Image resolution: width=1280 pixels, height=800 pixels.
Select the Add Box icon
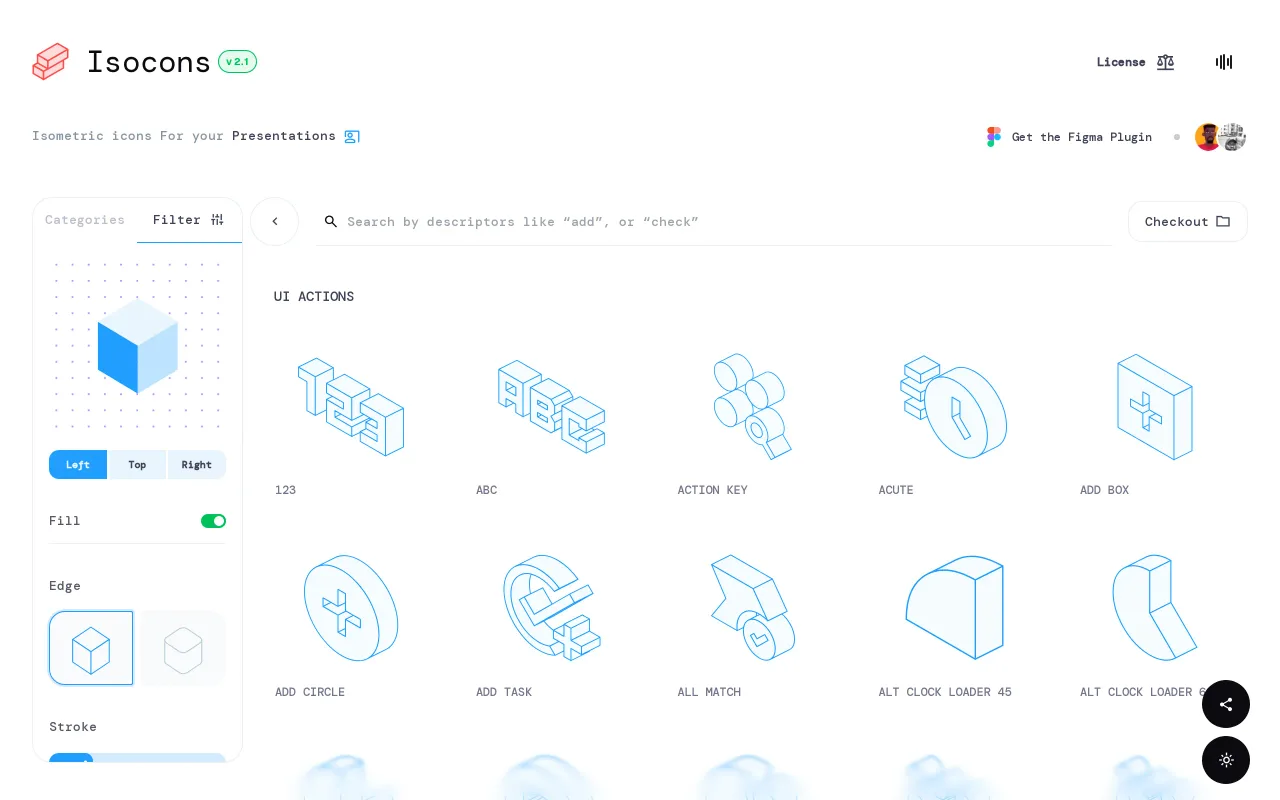tap(1155, 407)
